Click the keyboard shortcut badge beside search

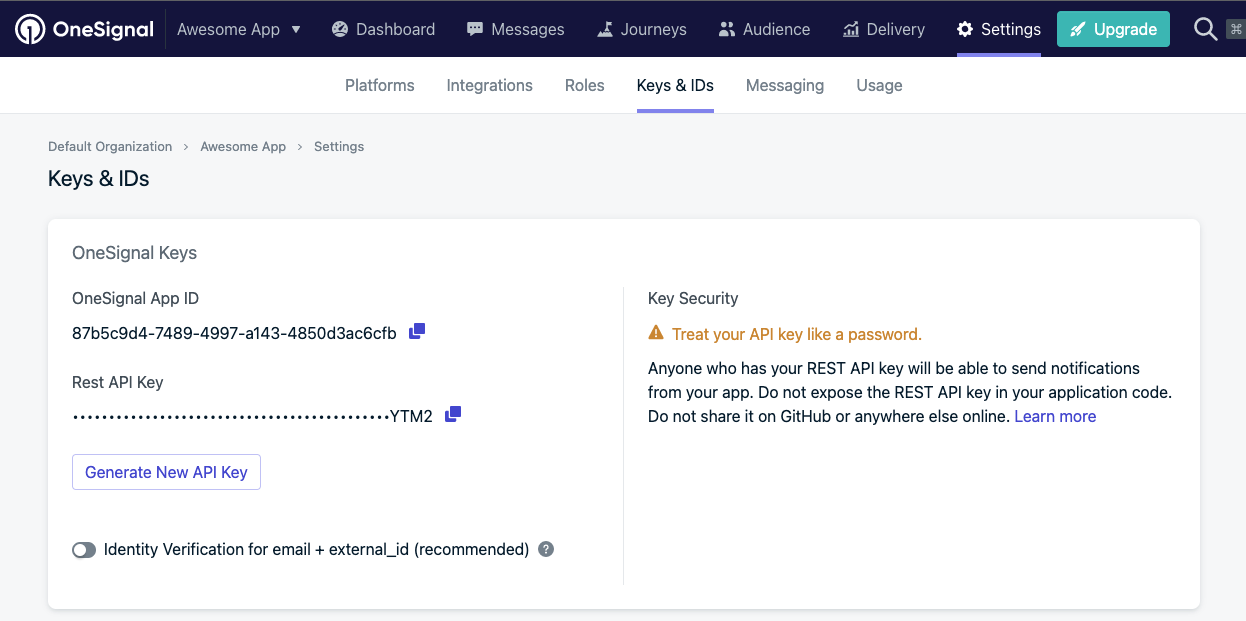point(1236,29)
